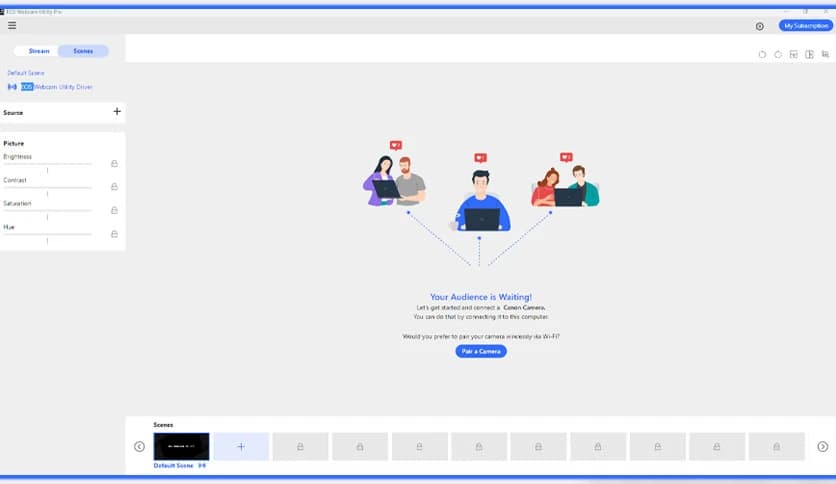This screenshot has height=484, width=836.
Task: Select EOS Webcam Utility Driver source
Action: point(57,87)
